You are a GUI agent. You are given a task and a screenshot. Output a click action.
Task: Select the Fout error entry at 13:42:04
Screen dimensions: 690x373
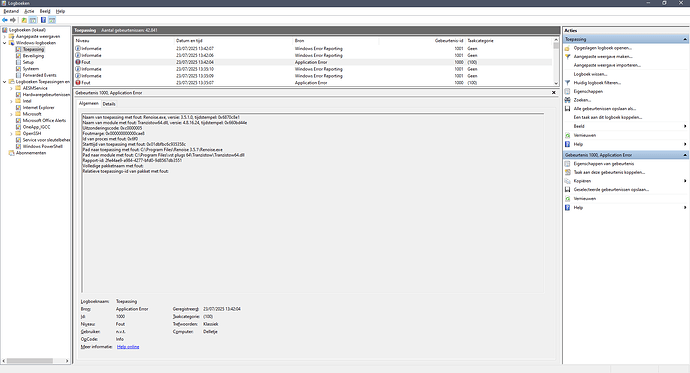[x=313, y=62]
